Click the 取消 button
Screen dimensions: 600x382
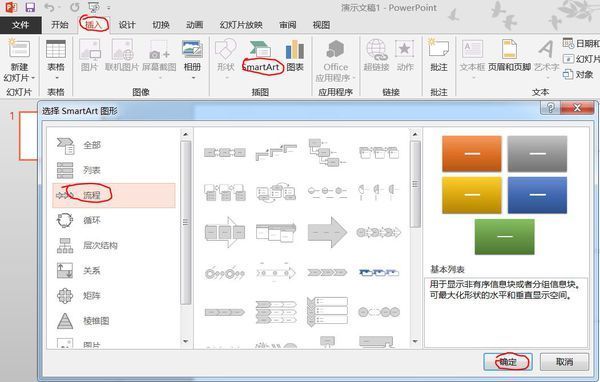pyautogui.click(x=564, y=362)
